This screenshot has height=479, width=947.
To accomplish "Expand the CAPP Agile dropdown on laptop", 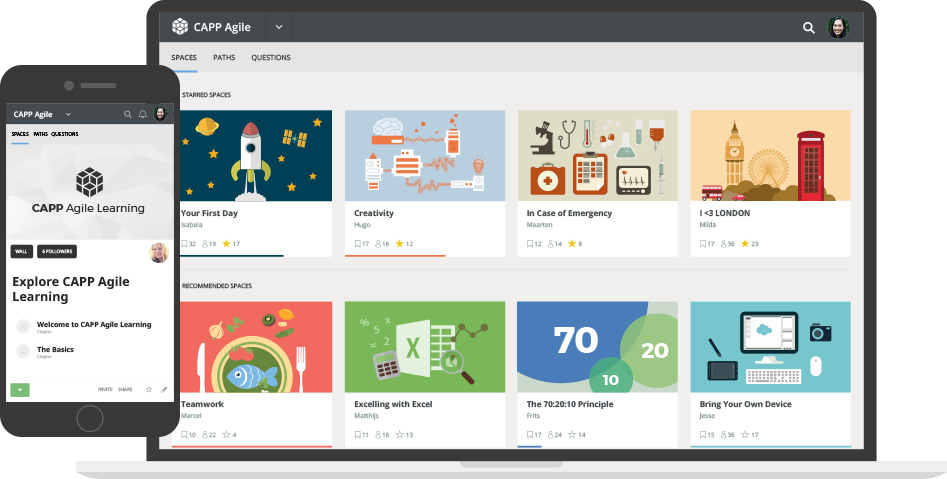I will [278, 27].
